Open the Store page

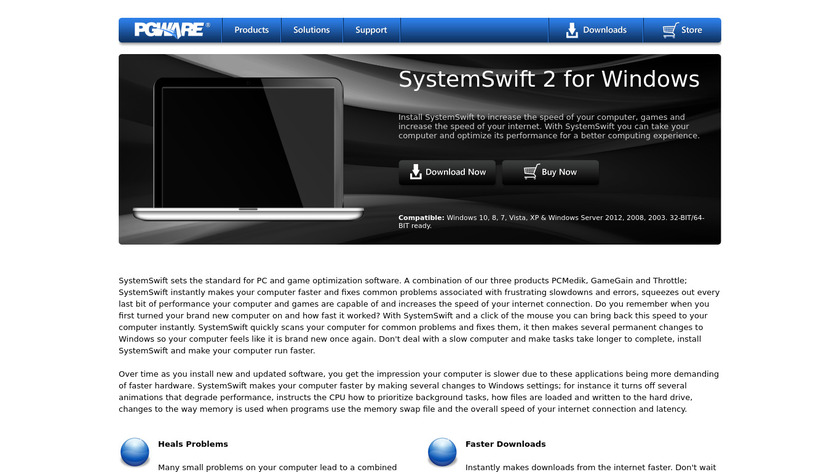[x=682, y=30]
